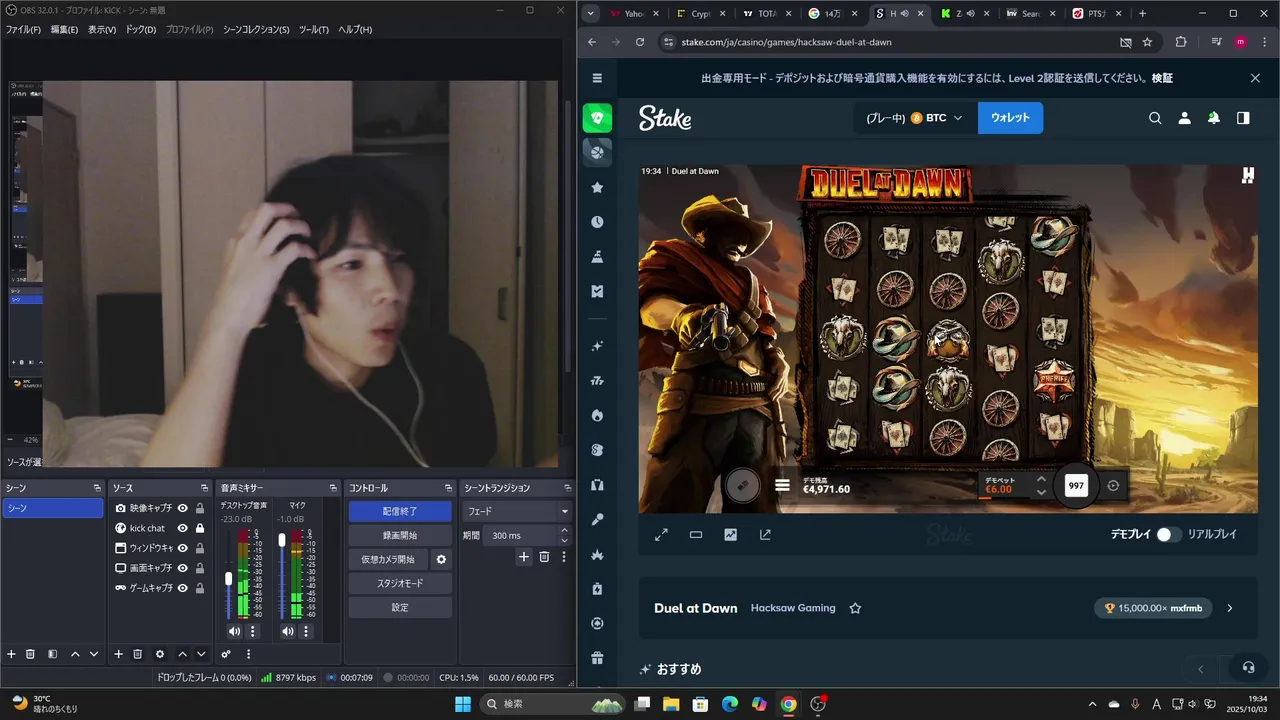Click the trash icon in the OBS Scenes panel
This screenshot has width=1280, height=720.
31,654
